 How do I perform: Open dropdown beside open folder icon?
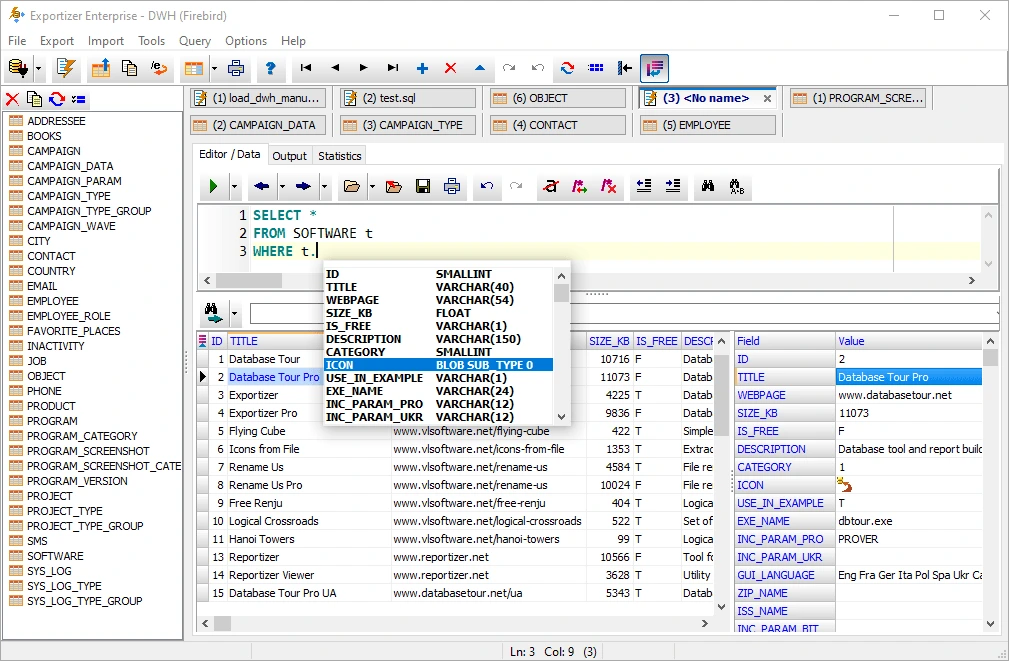tap(372, 187)
